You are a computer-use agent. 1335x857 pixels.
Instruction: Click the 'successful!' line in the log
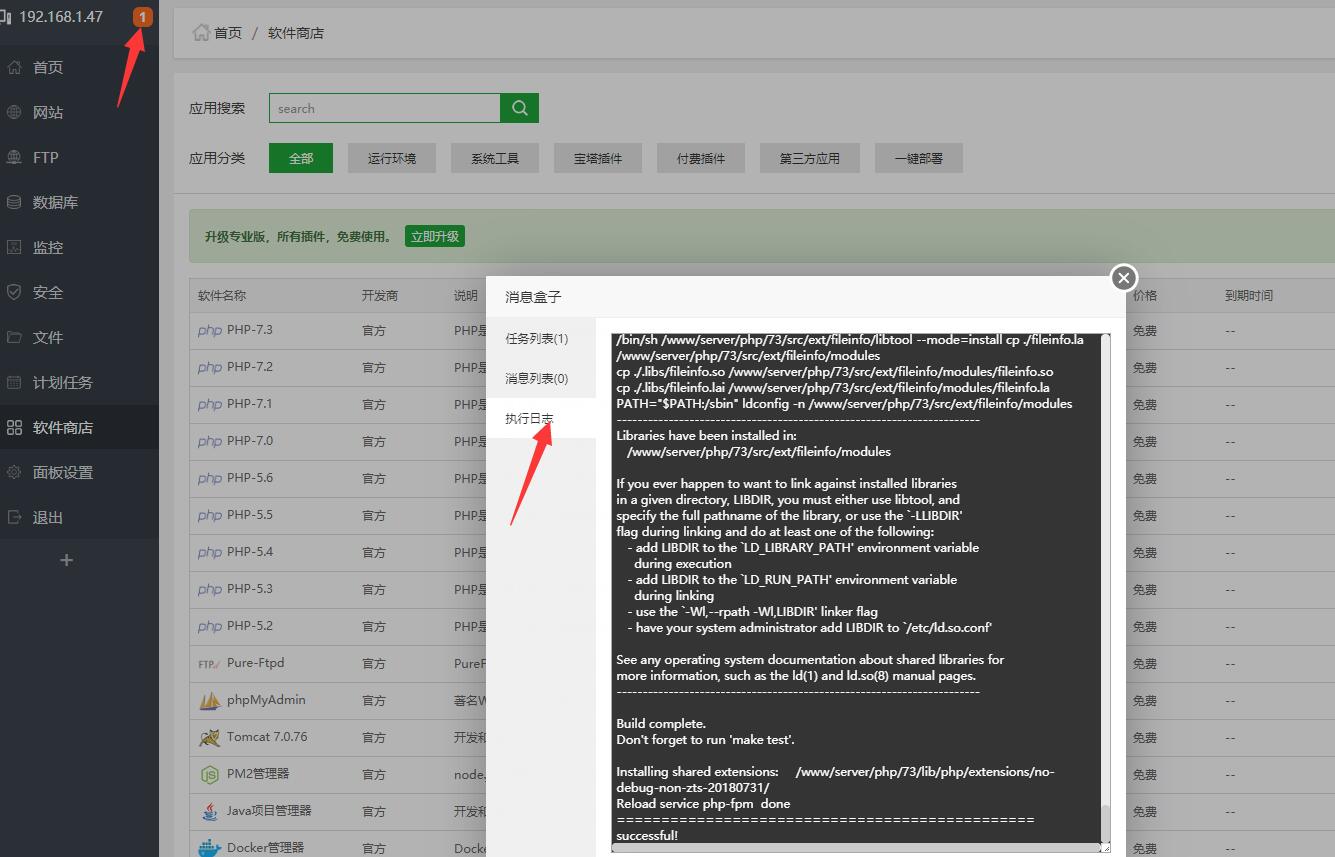tap(647, 835)
